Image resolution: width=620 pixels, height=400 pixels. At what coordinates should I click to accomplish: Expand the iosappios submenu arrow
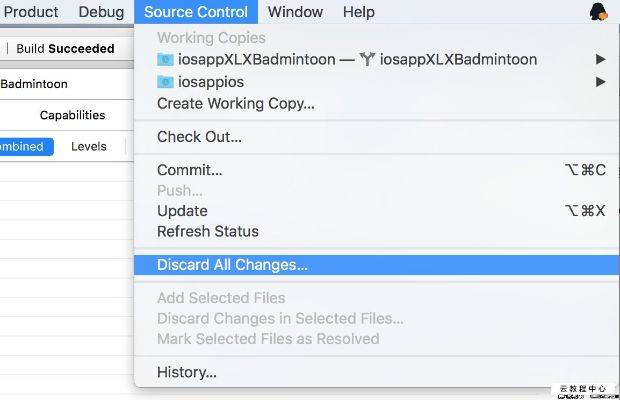click(600, 82)
